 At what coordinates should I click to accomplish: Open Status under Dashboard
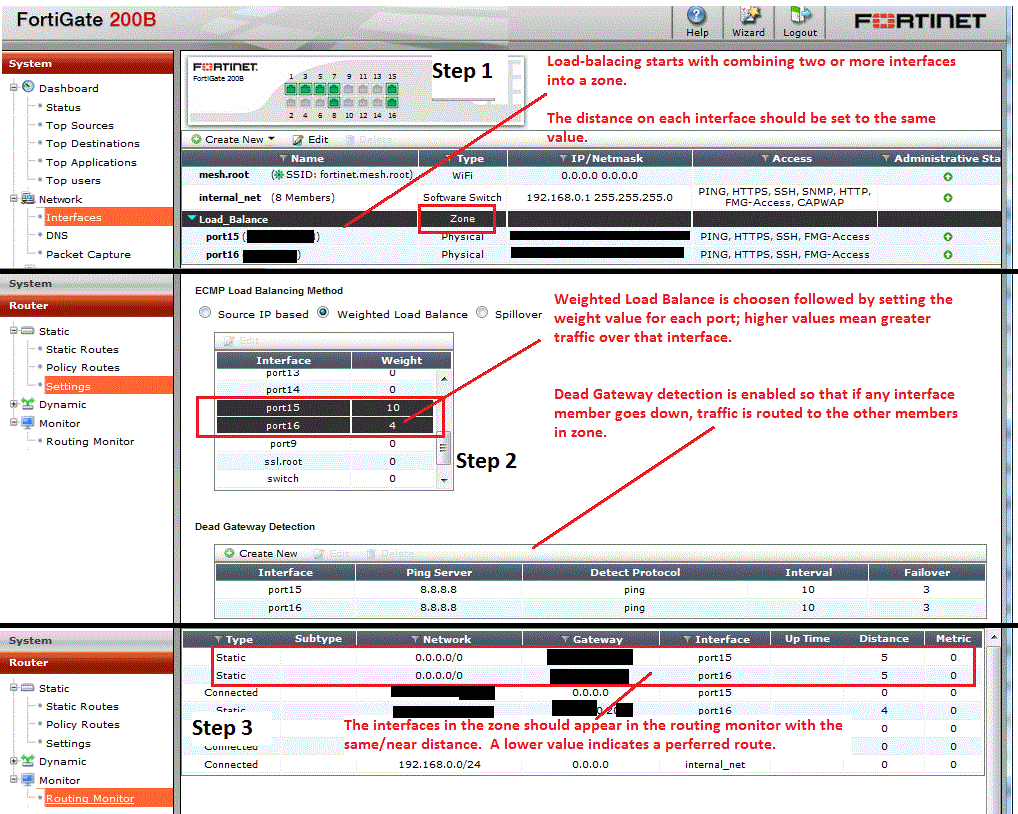(63, 108)
